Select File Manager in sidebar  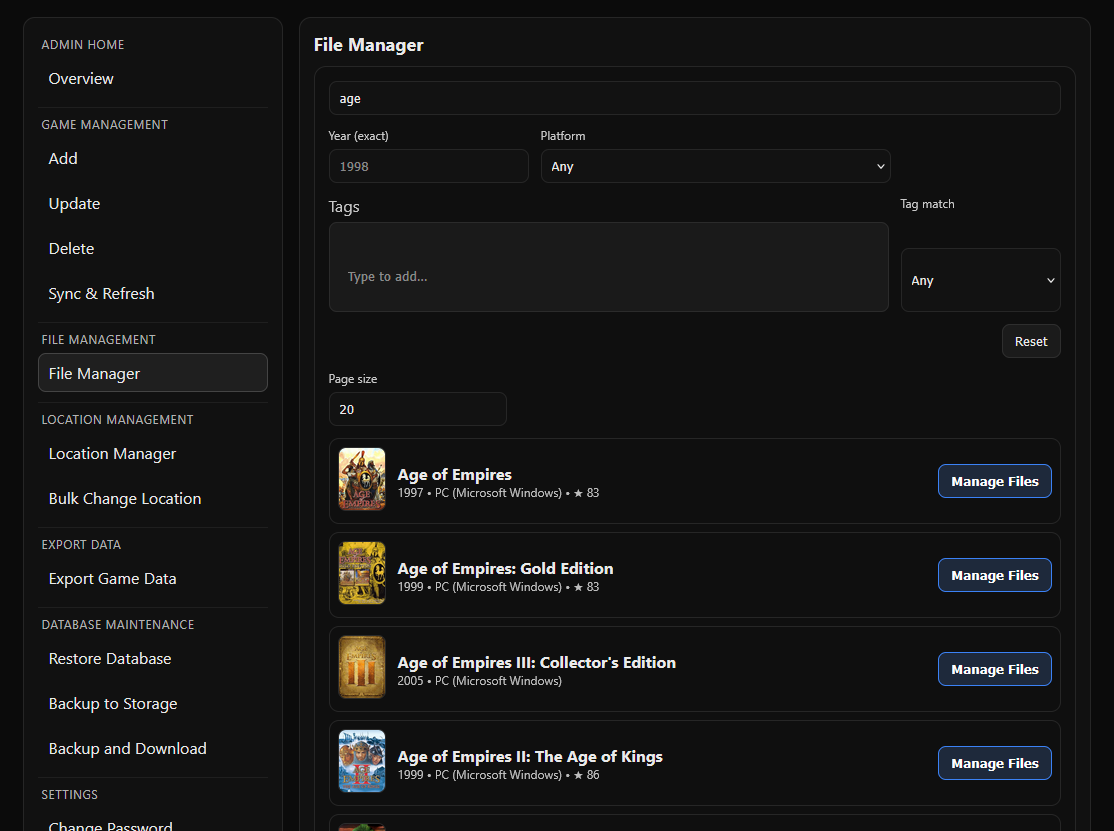(x=153, y=373)
